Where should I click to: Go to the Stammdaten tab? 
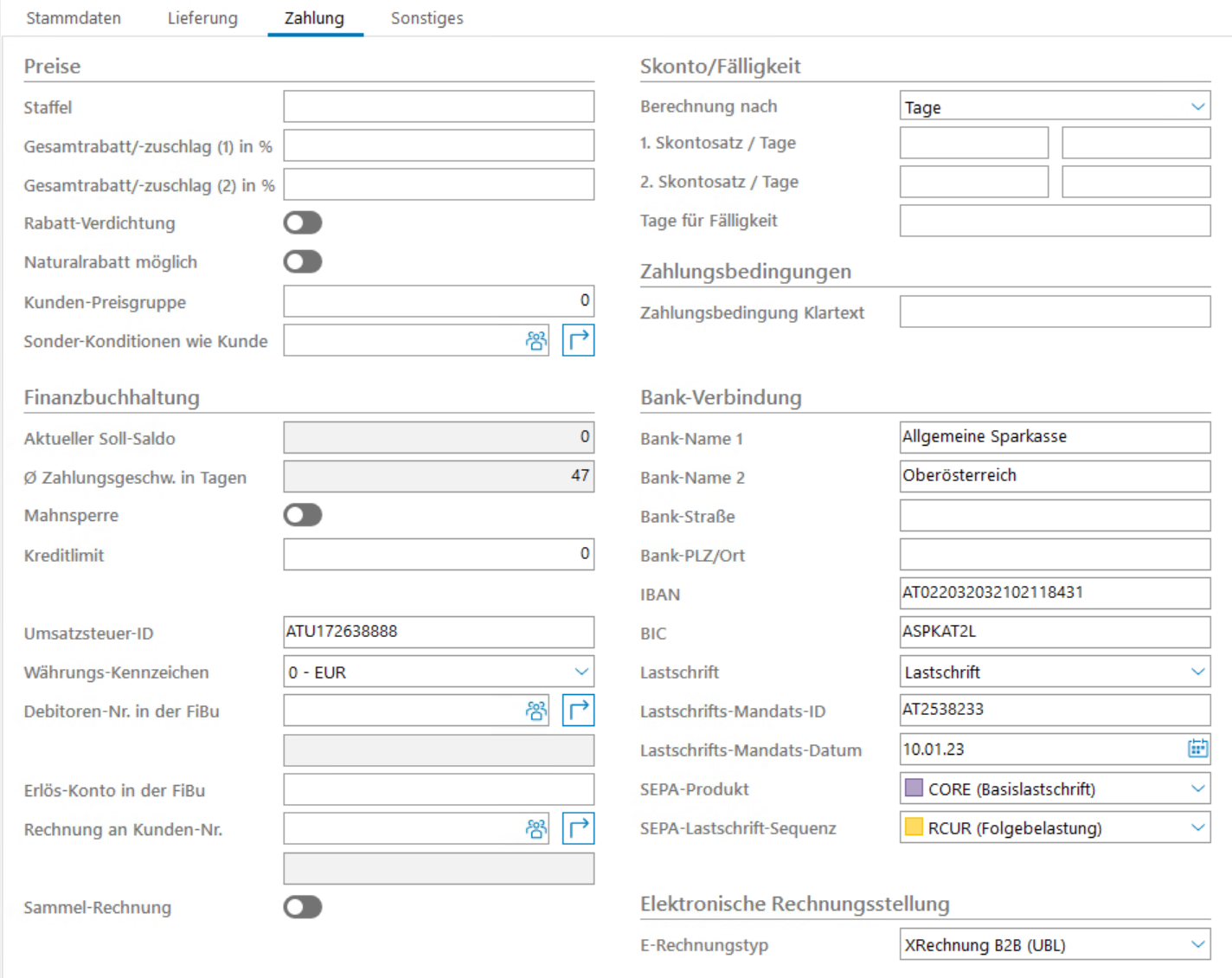pos(74,18)
